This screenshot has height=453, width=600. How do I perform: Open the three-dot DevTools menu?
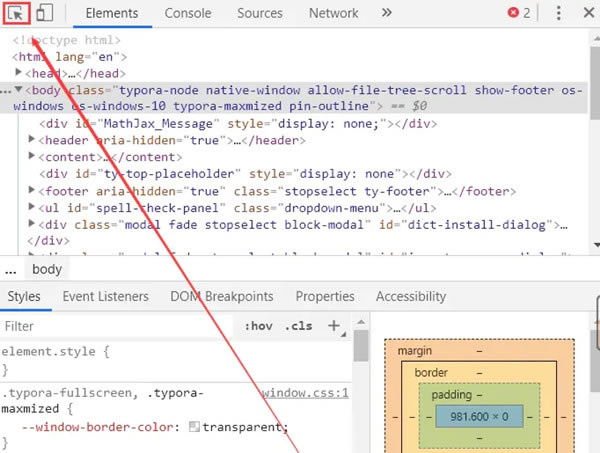pos(559,14)
